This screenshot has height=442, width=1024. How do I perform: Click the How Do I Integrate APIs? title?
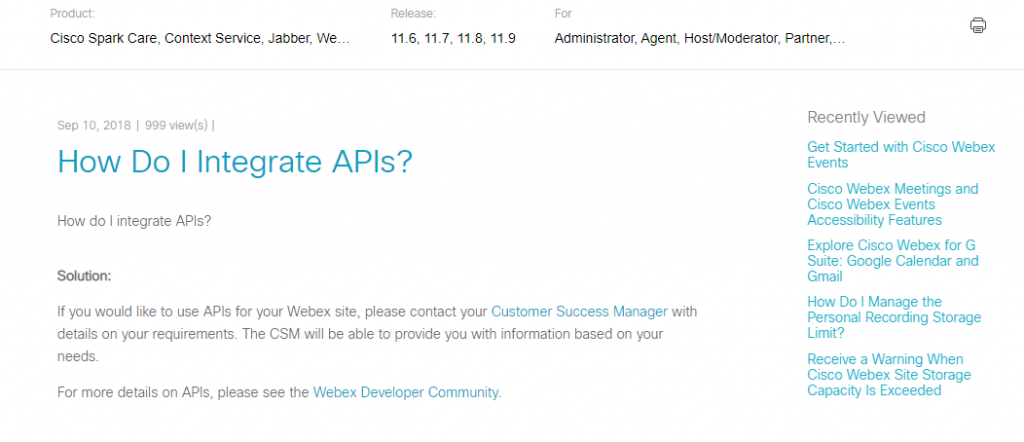tap(235, 162)
